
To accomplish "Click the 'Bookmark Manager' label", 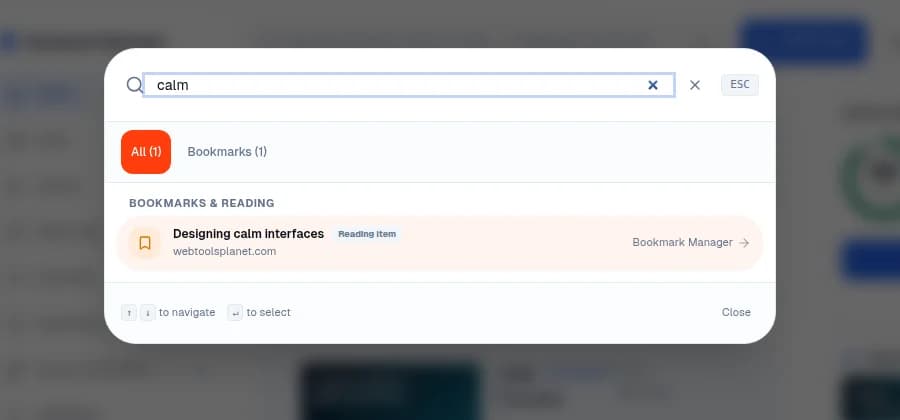I will click(682, 242).
